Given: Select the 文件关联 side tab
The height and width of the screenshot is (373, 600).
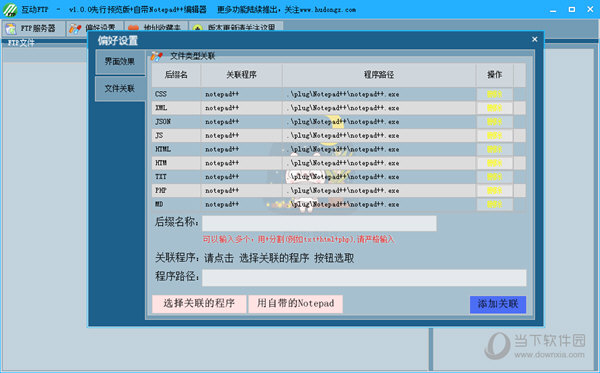Looking at the screenshot, I should [120, 88].
